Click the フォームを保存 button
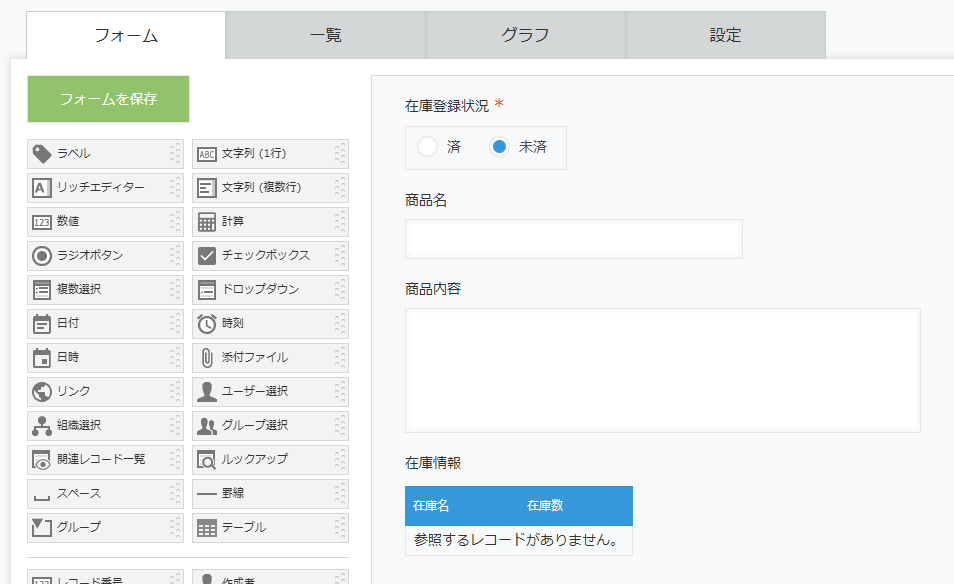This screenshot has height=584, width=954. coord(108,99)
